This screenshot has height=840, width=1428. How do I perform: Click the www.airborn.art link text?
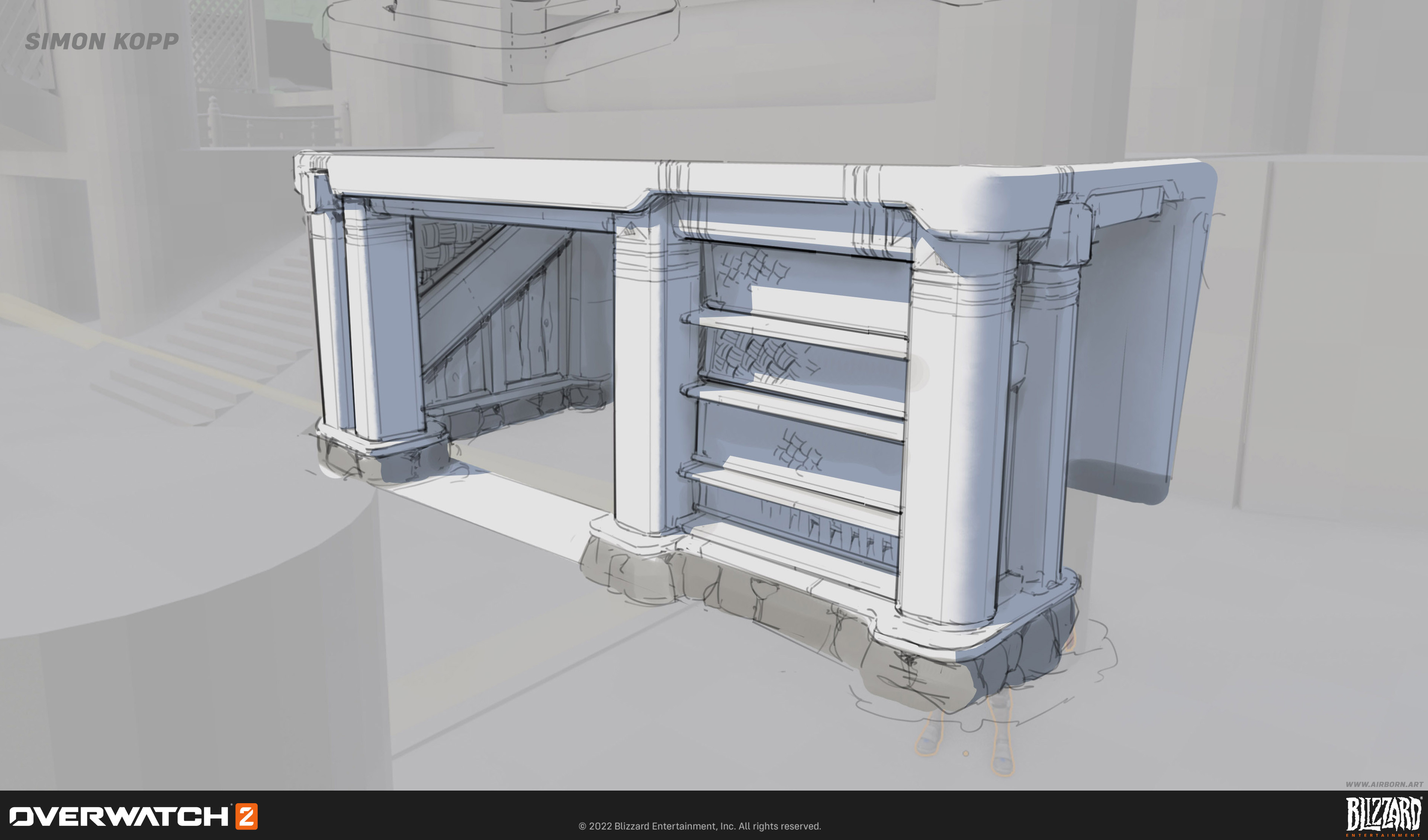[1384, 785]
